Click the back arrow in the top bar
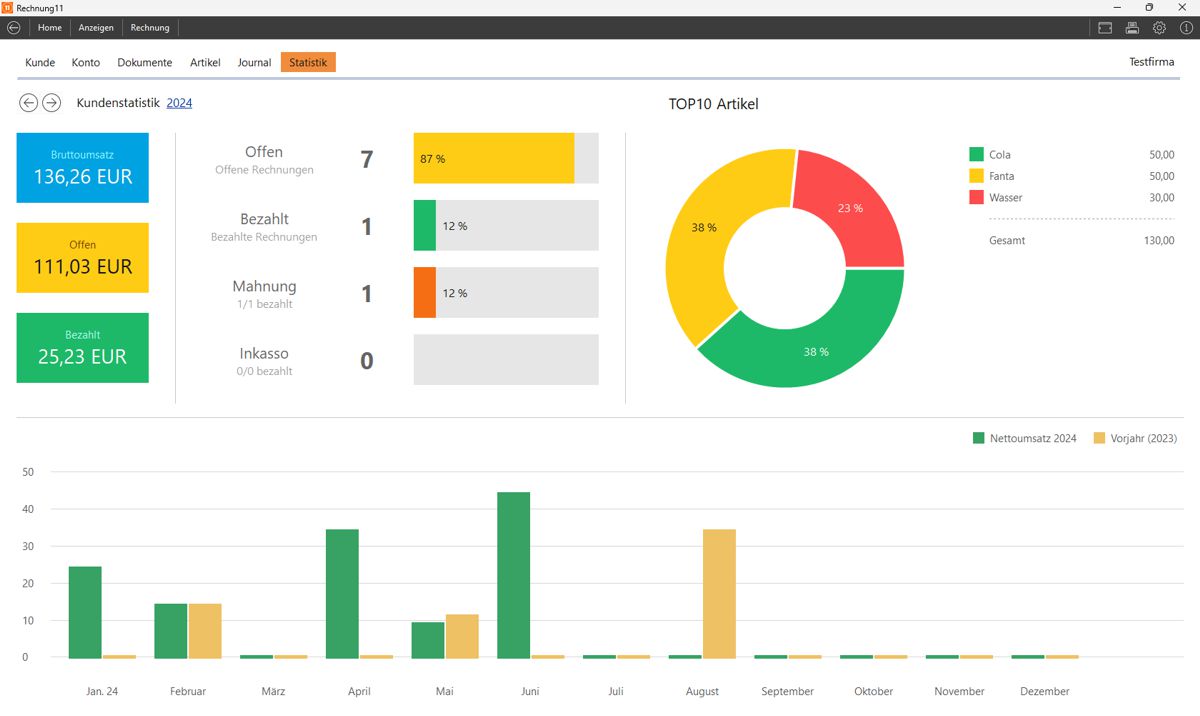This screenshot has height=716, width=1200. coord(13,28)
